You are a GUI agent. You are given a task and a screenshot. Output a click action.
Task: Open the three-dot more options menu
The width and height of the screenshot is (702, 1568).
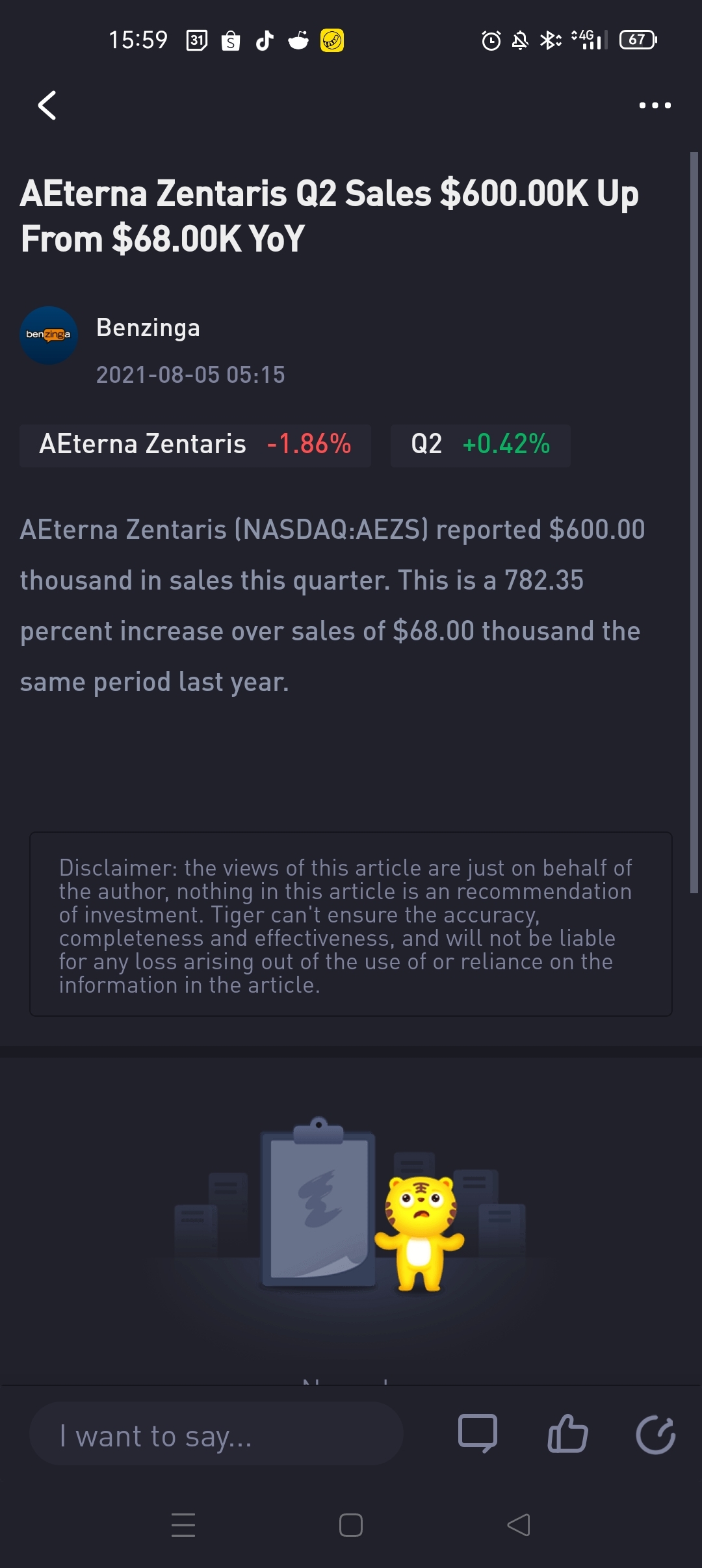(655, 105)
